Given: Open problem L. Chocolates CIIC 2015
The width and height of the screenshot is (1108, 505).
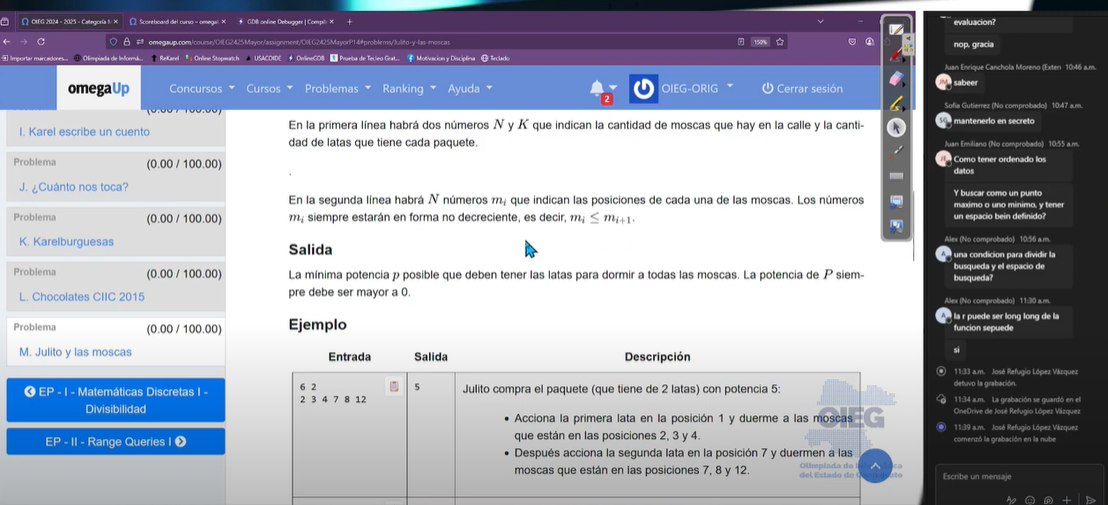Looking at the screenshot, I should 82,297.
